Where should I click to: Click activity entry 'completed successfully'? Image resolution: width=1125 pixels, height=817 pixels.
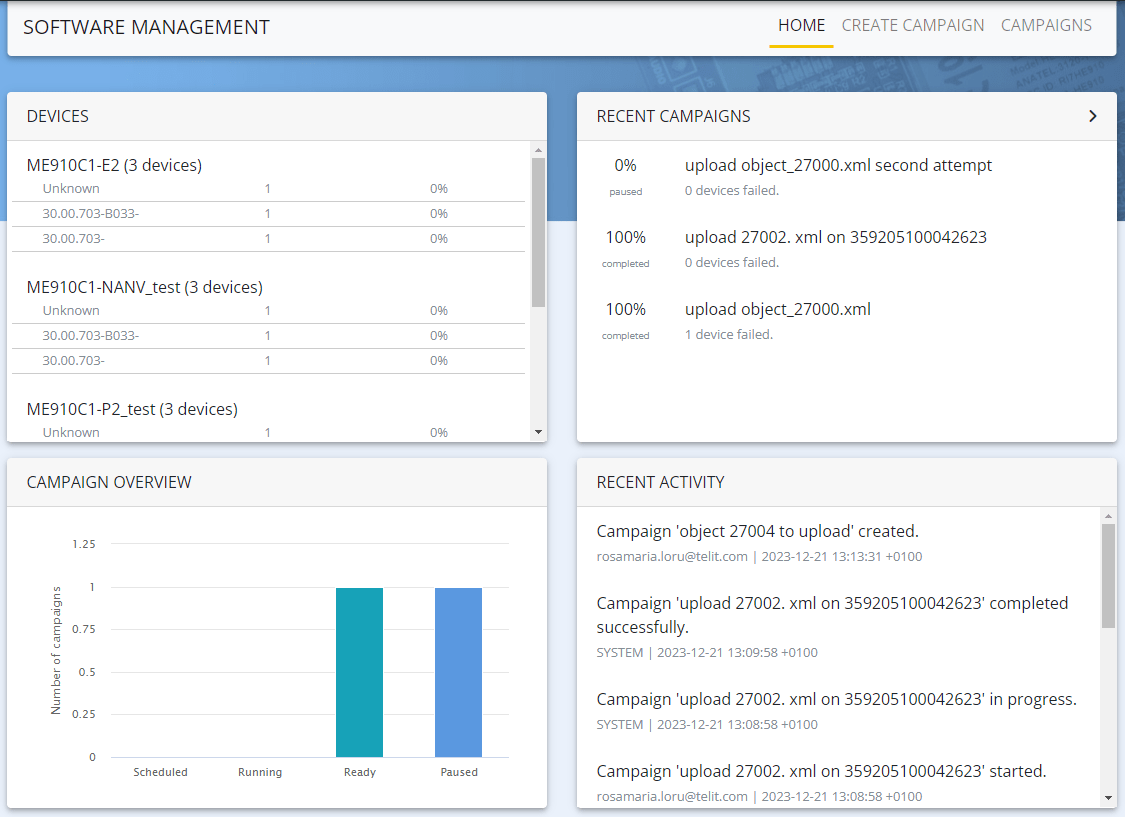(832, 615)
